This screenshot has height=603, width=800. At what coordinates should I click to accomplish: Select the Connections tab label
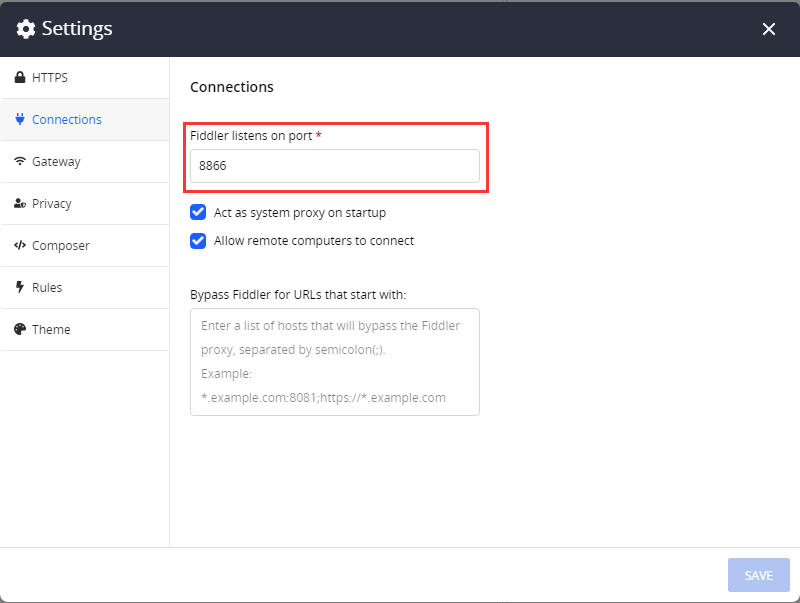[x=67, y=119]
